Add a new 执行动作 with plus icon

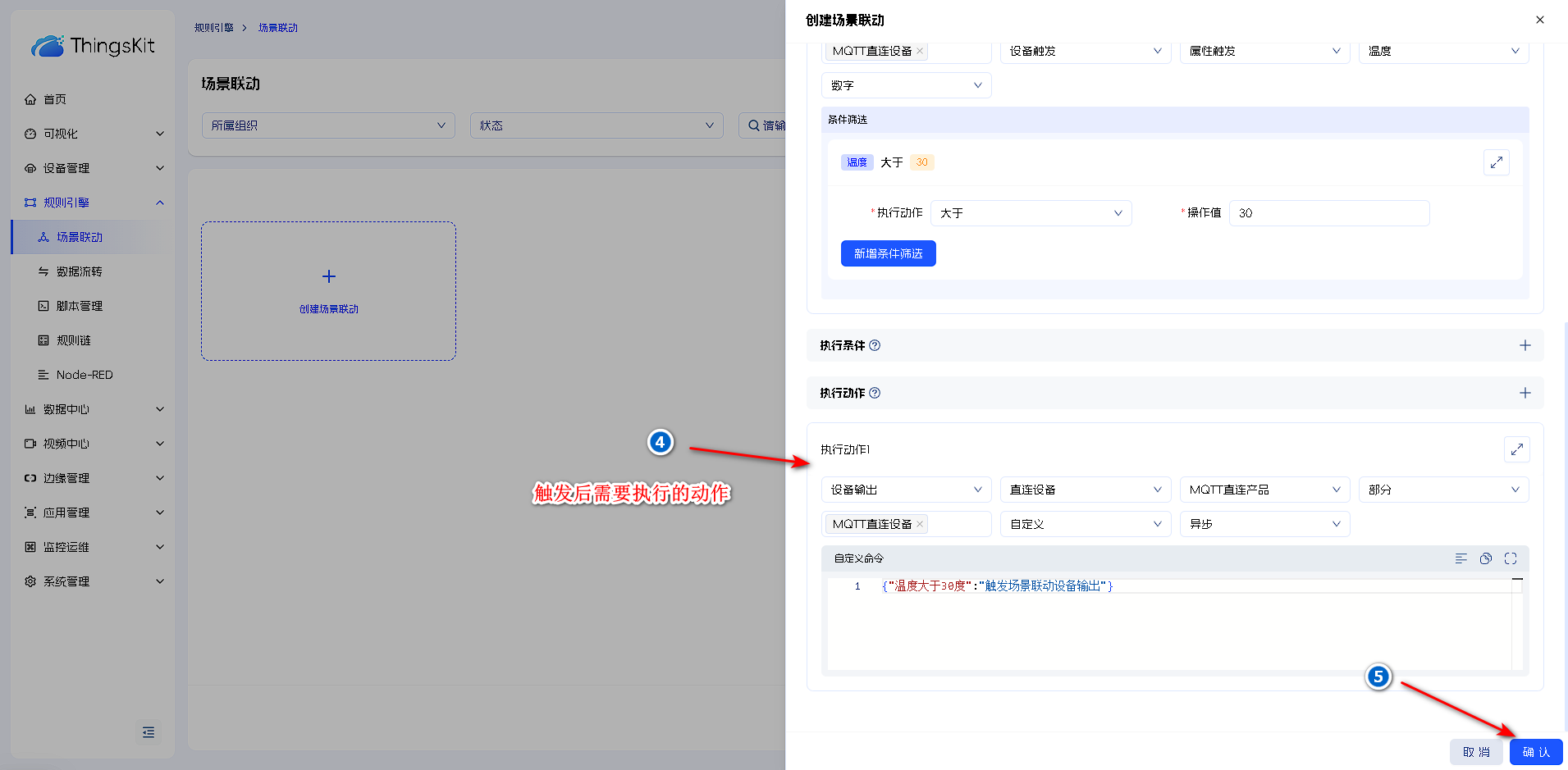point(1525,393)
